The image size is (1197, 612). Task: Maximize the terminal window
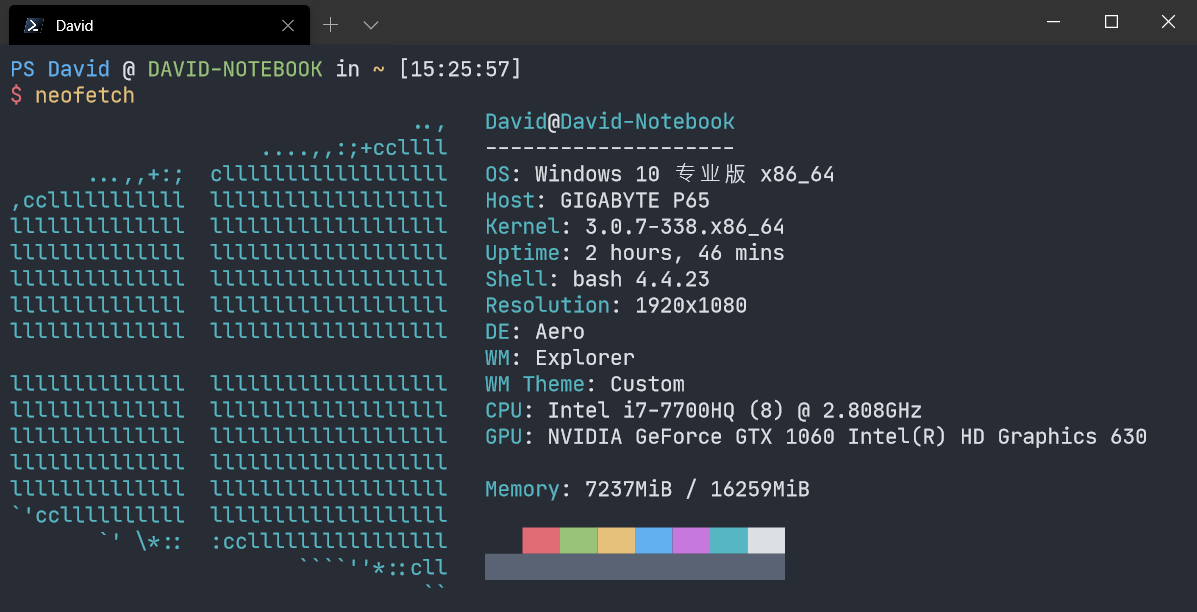coord(1112,22)
